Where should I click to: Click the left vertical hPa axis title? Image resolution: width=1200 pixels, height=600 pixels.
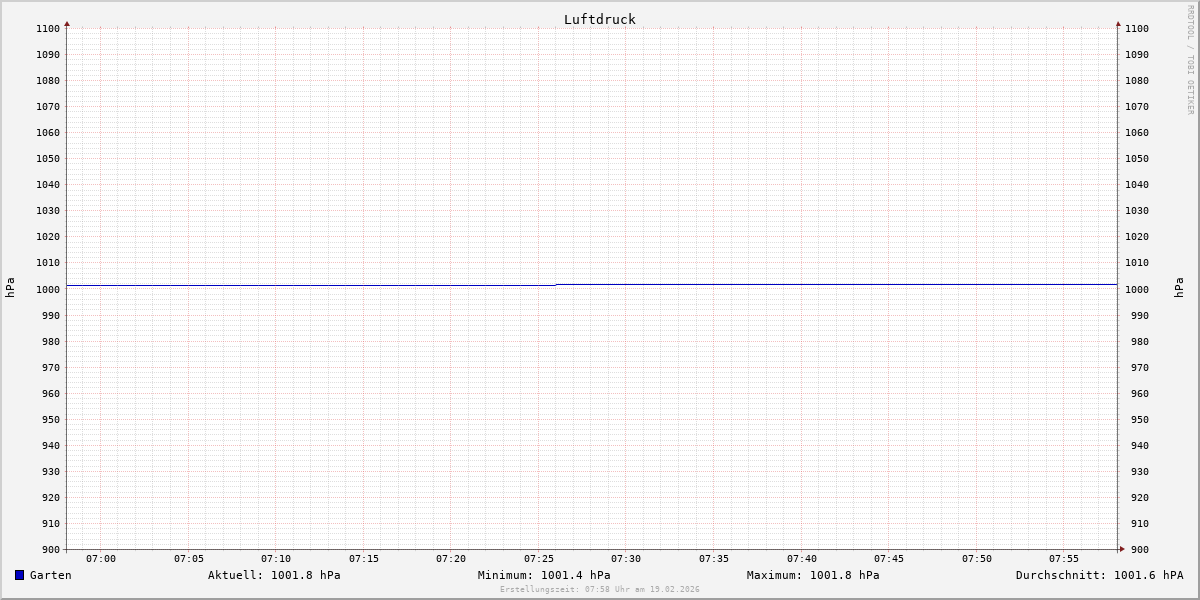pos(10,288)
